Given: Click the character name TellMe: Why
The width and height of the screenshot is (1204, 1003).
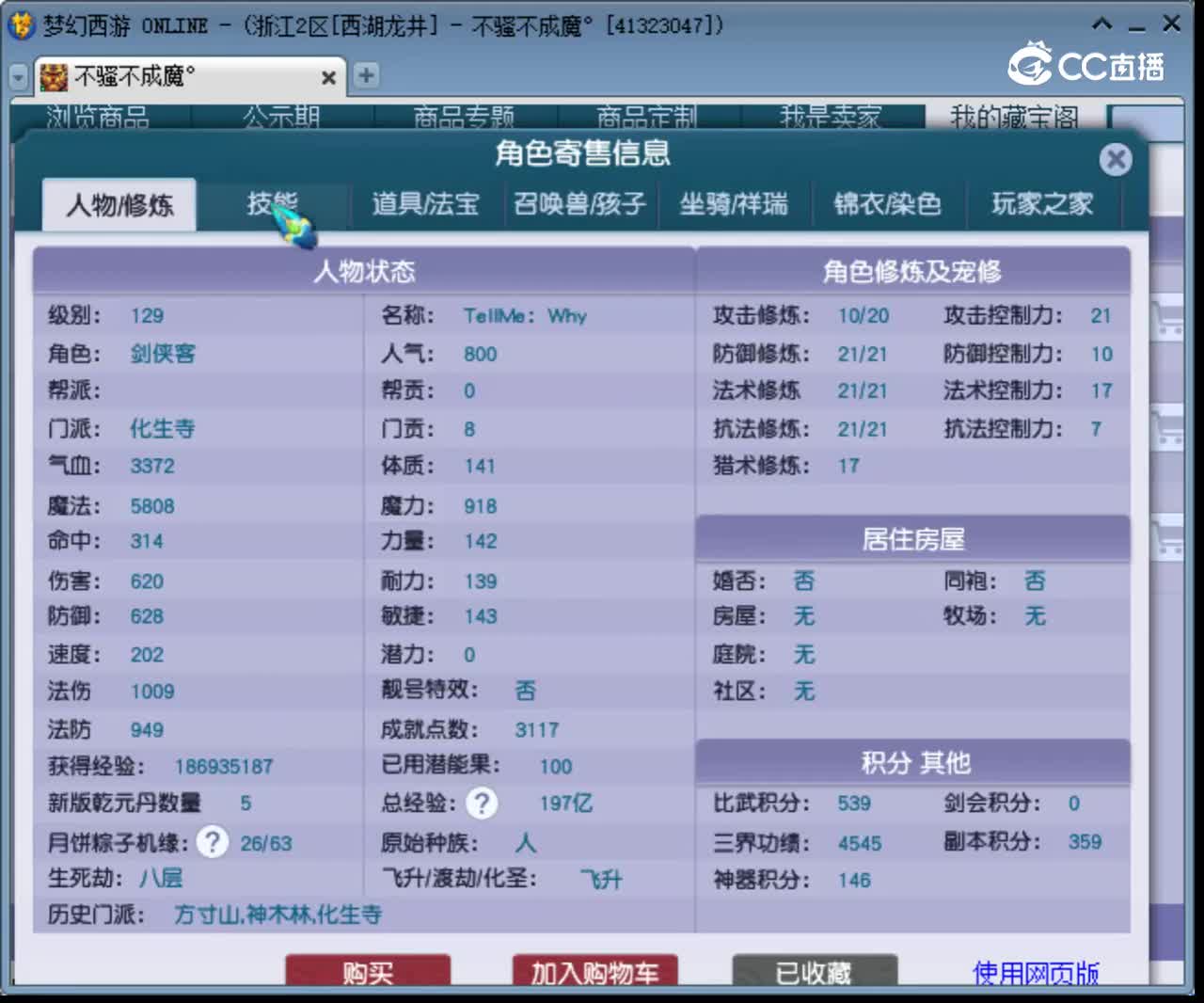Looking at the screenshot, I should tap(525, 316).
